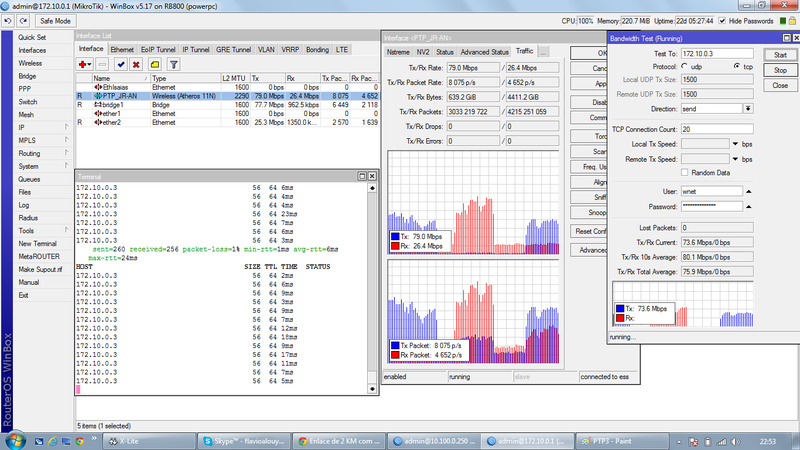Select the EthIsaias interface row
Viewport: 800px width, 450px height.
(227, 87)
